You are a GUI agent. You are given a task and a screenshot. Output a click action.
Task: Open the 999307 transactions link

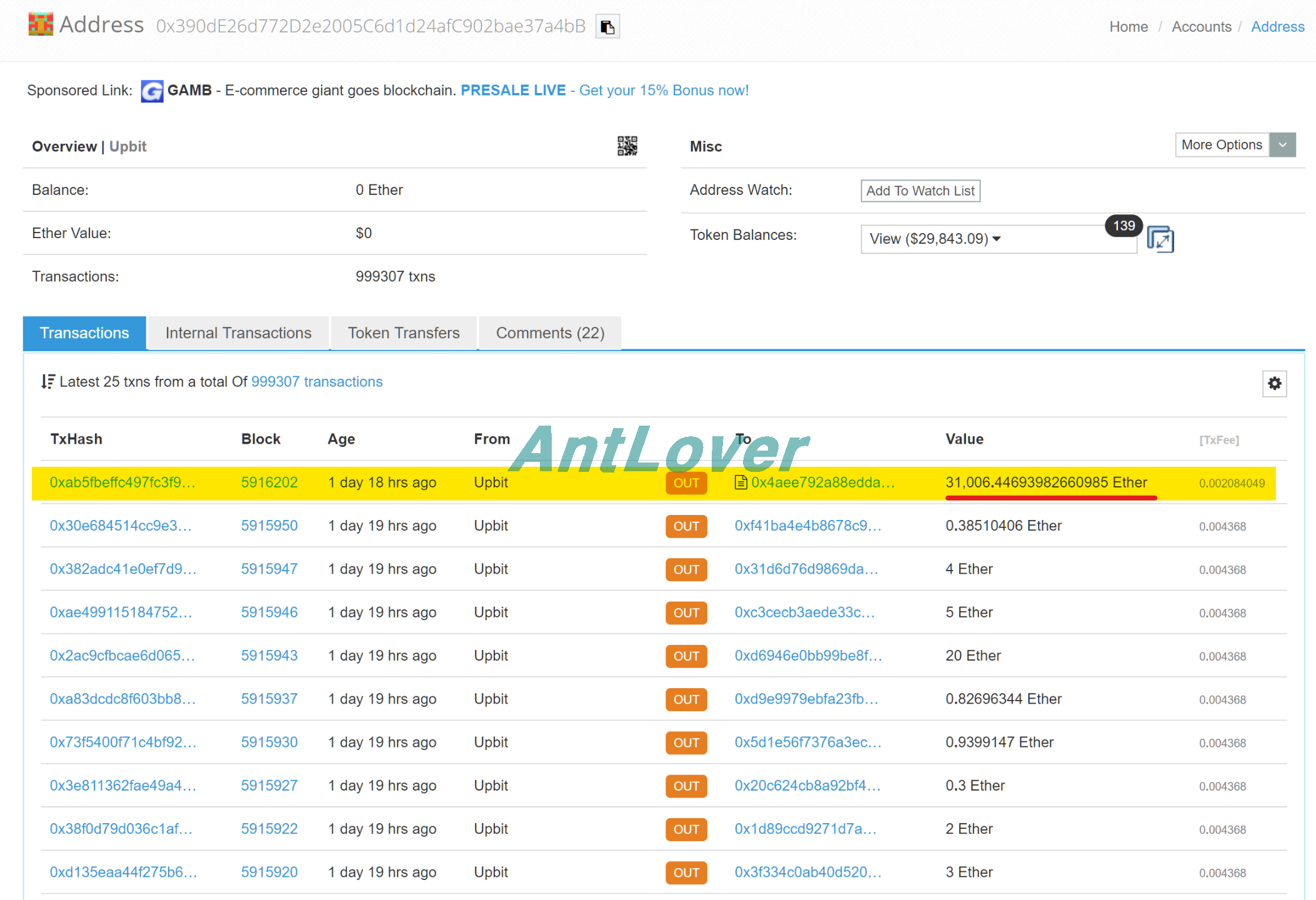pos(317,382)
